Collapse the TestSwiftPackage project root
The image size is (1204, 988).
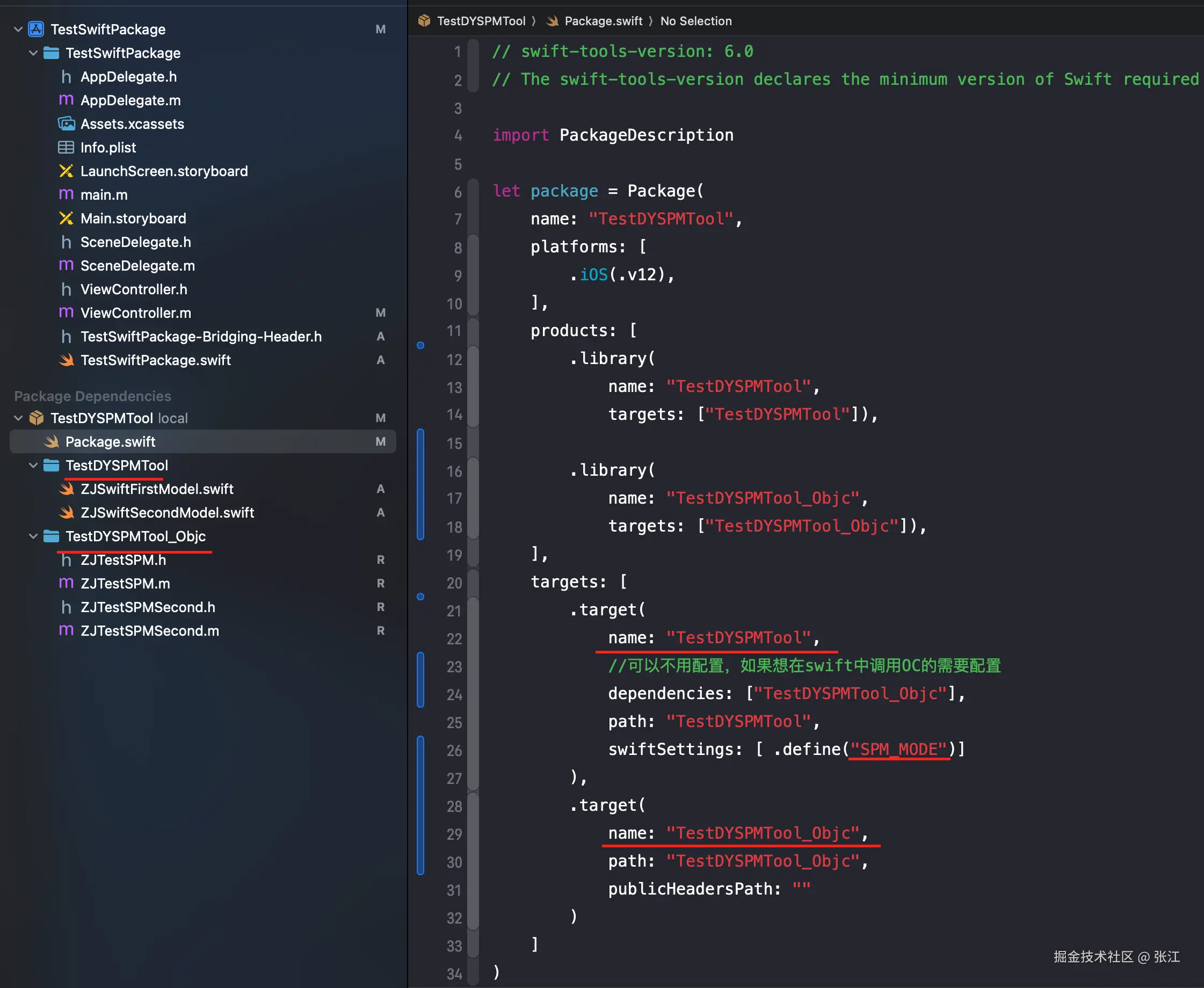[18, 29]
